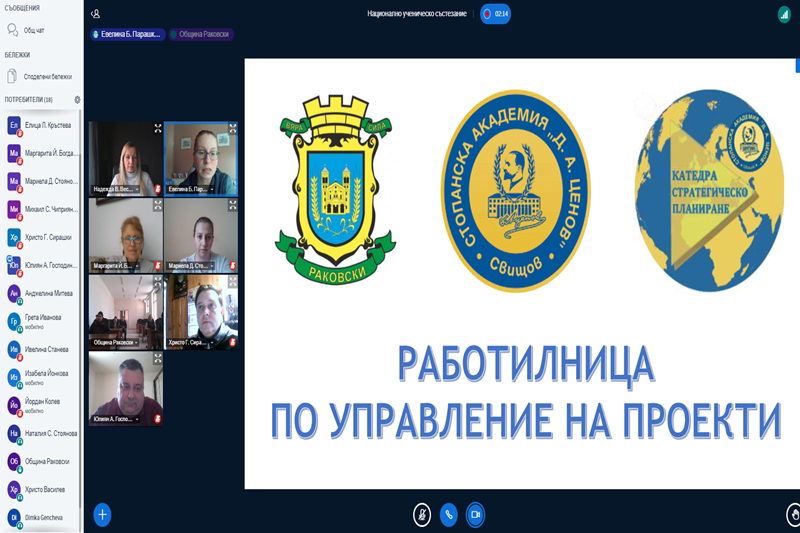Image resolution: width=800 pixels, height=533 pixels.
Task: Click the Гр avatar of Грета Иванова
Action: click(14, 321)
